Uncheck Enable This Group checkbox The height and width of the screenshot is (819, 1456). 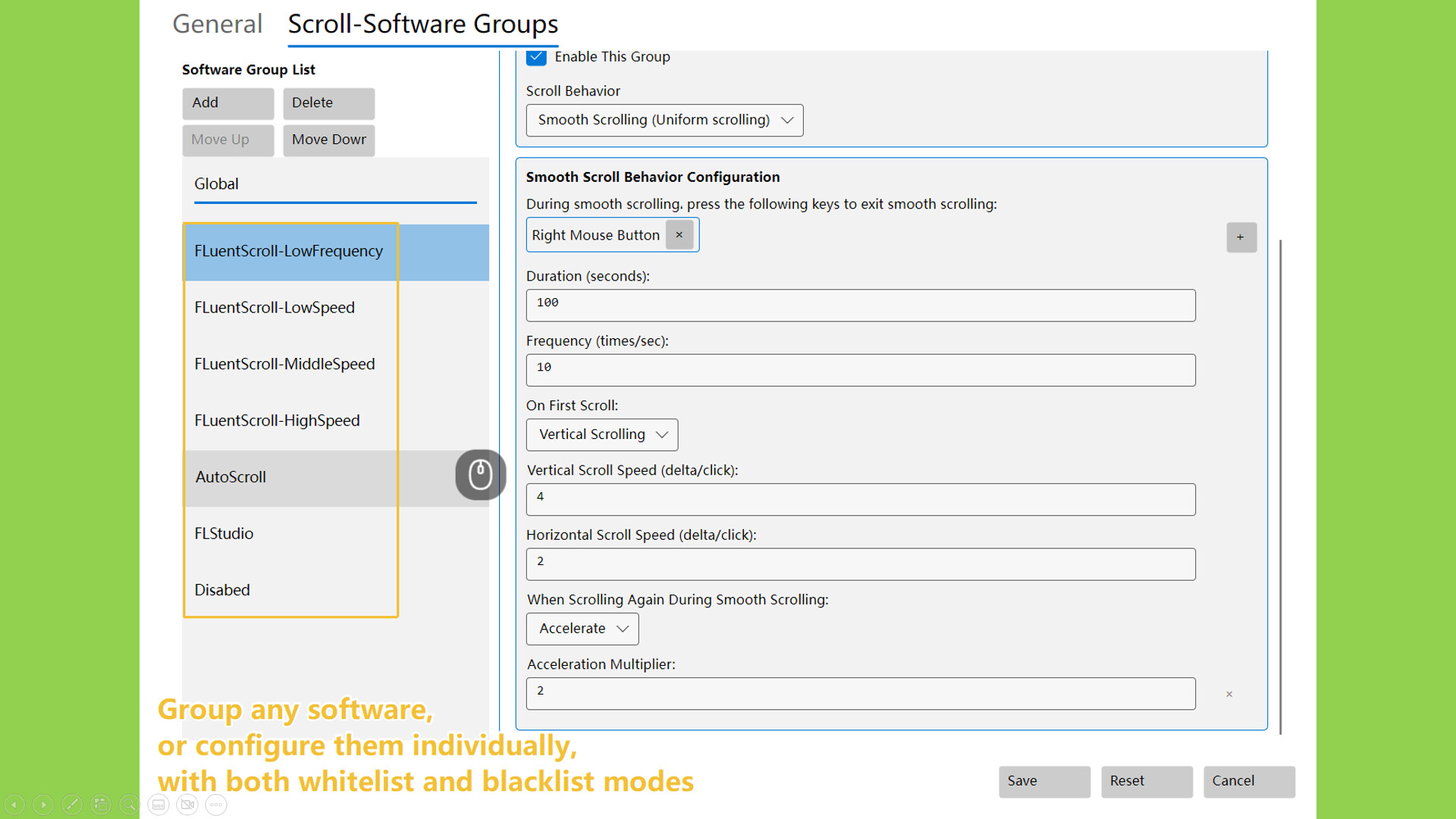click(536, 57)
